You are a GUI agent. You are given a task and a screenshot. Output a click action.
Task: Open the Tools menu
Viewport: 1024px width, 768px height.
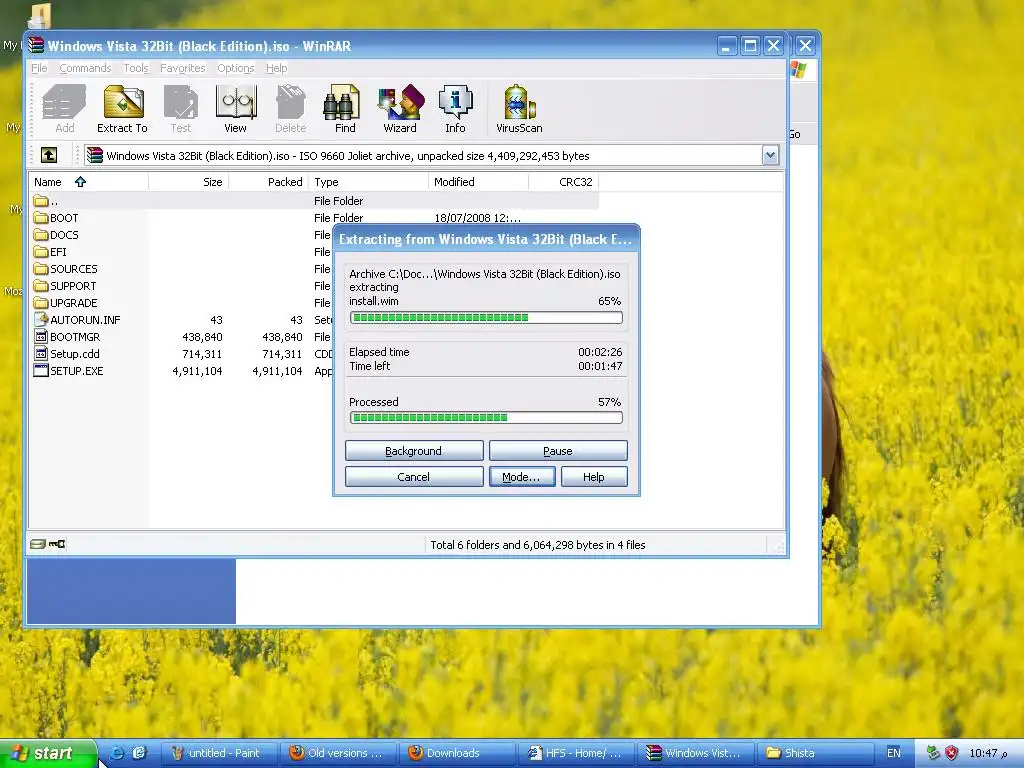point(136,68)
